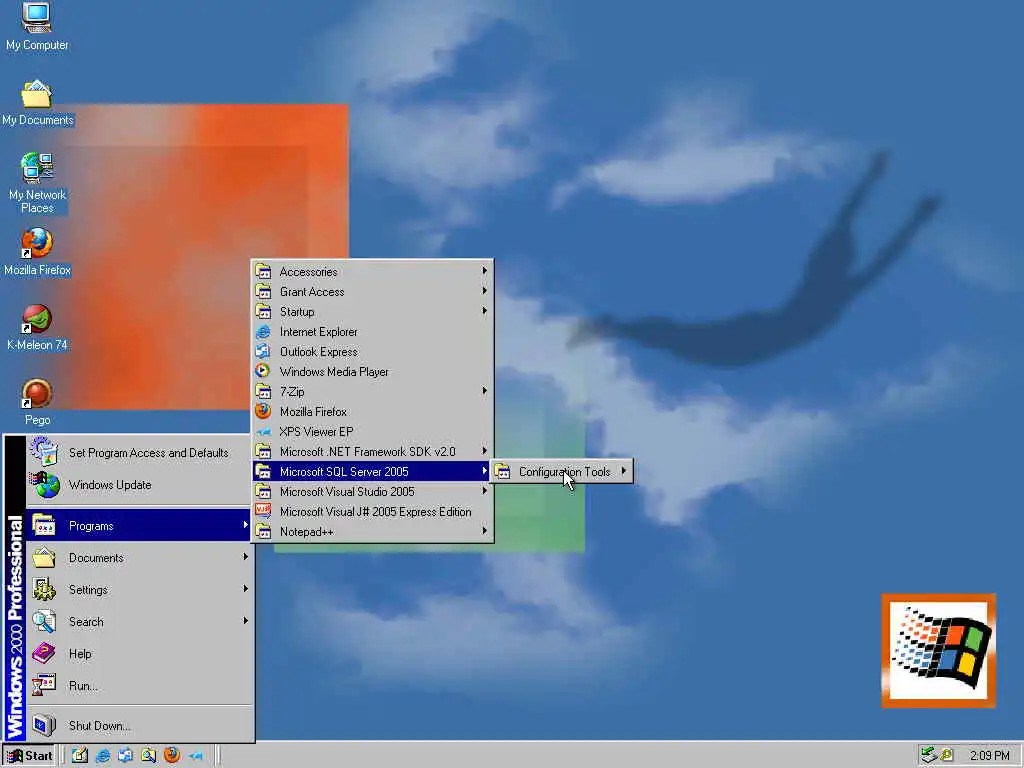
Task: Open My Computer desktop icon
Action: point(37,26)
